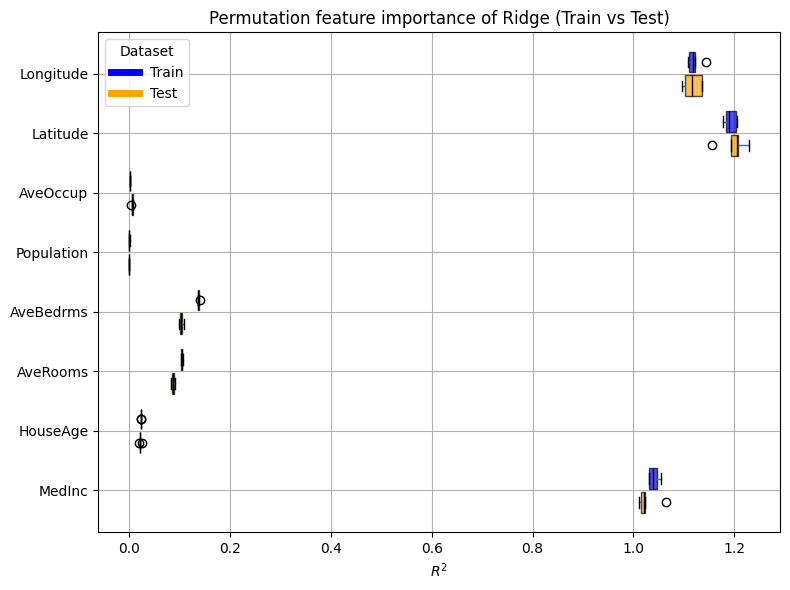The width and height of the screenshot is (790, 590).
Task: Click the orange Test legend color swatch
Action: tap(126, 93)
